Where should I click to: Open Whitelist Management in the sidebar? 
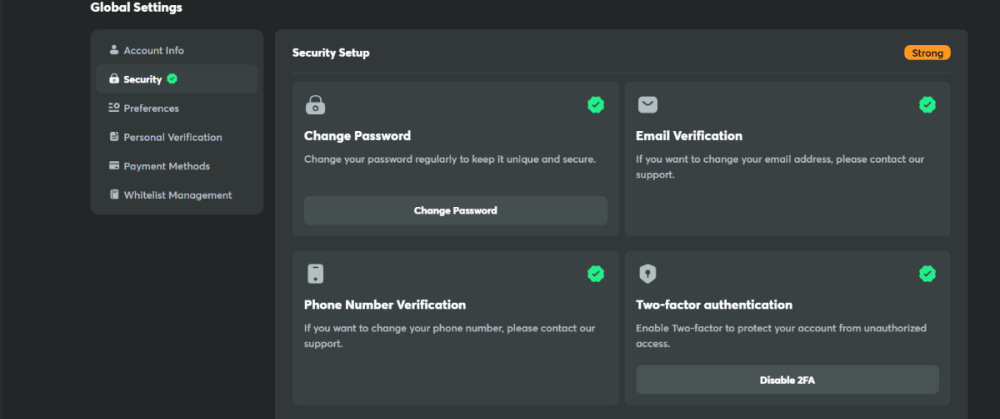pyautogui.click(x=177, y=195)
